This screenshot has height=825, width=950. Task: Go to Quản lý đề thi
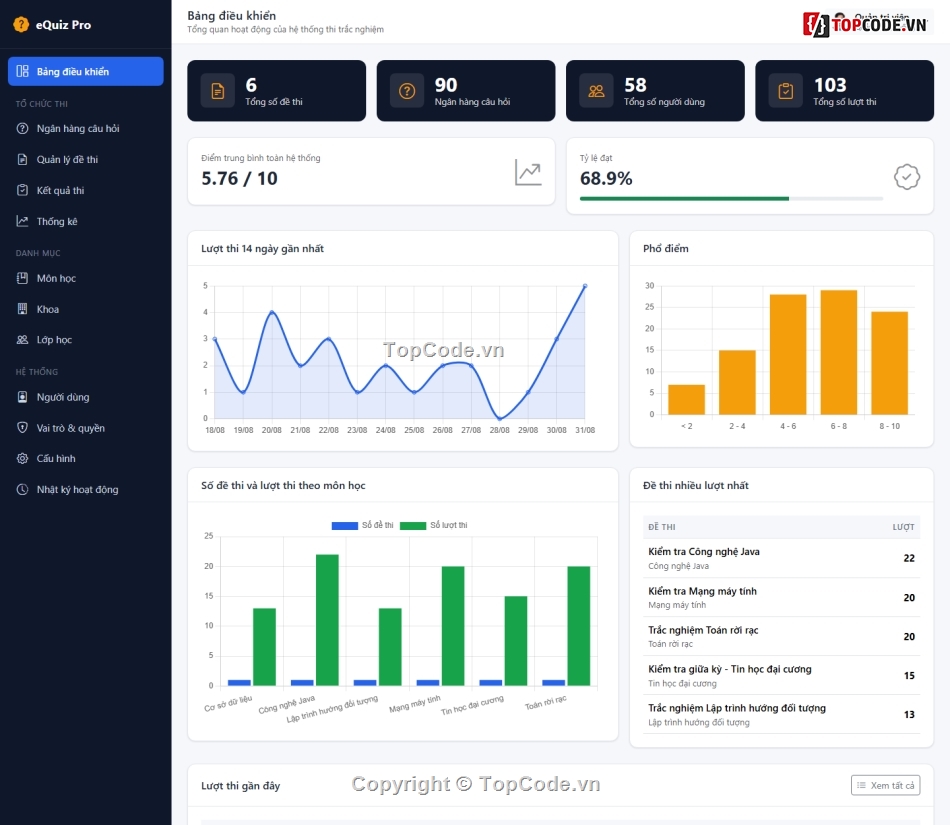pos(85,159)
